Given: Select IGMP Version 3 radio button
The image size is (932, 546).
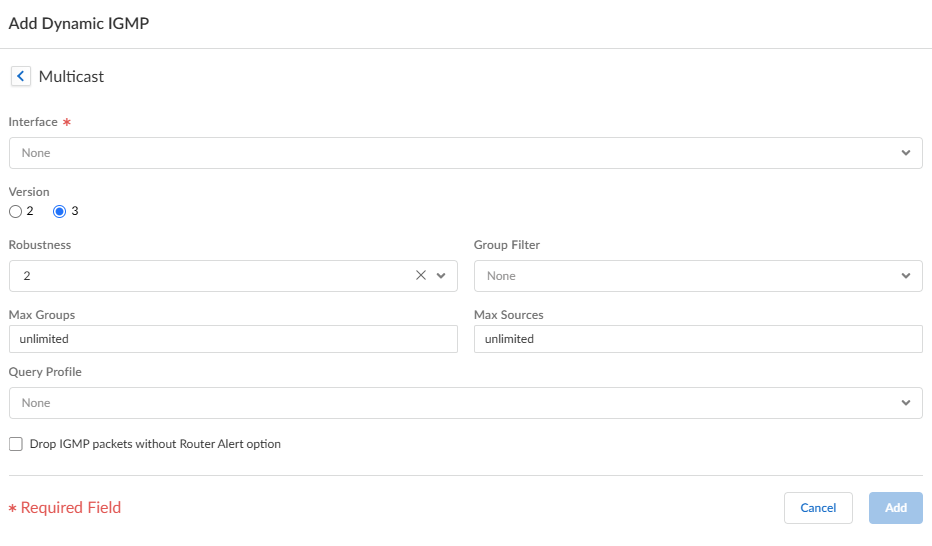Looking at the screenshot, I should pos(59,211).
